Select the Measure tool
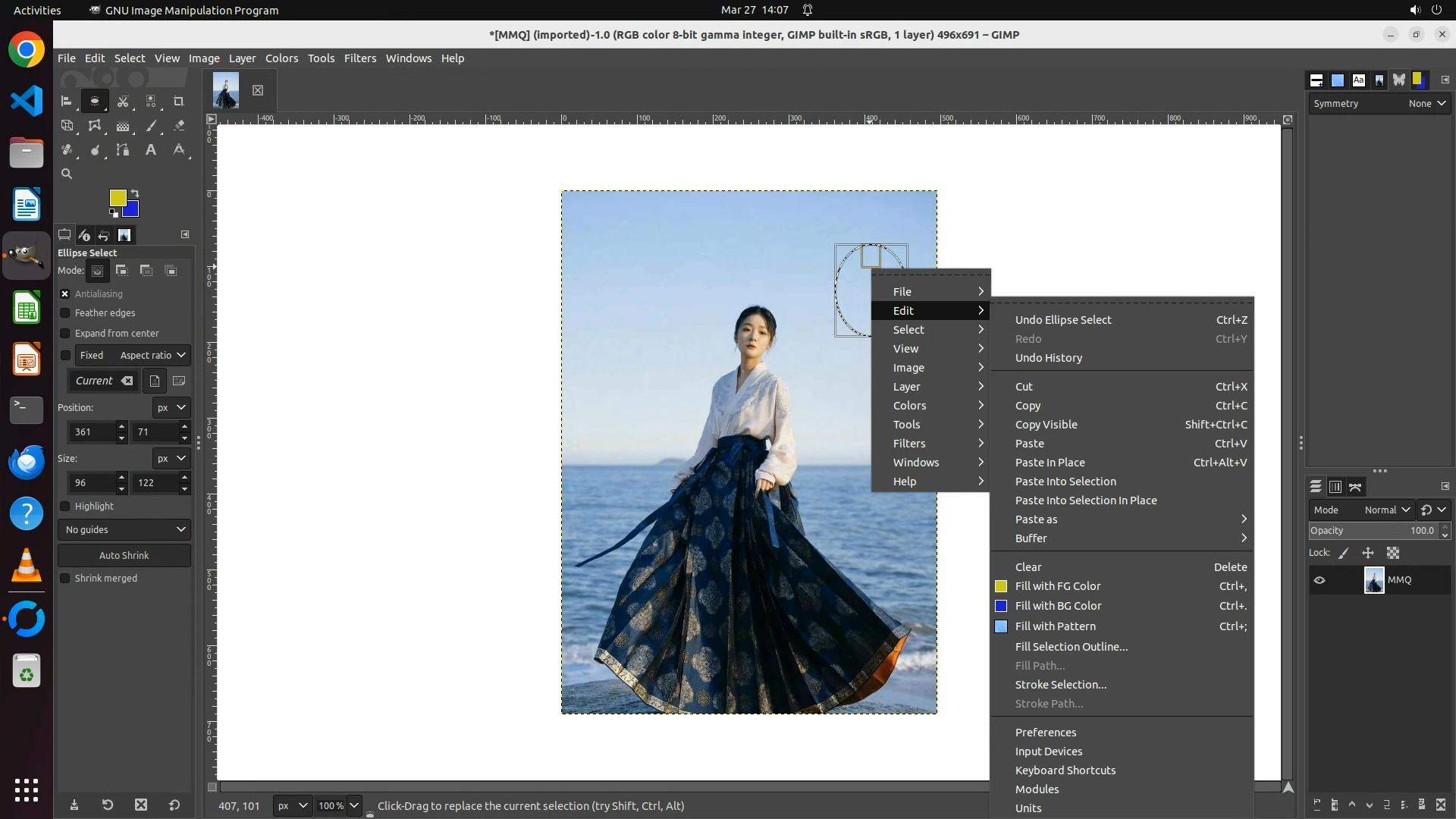This screenshot has width=1456, height=819. pyautogui.click(x=179, y=150)
